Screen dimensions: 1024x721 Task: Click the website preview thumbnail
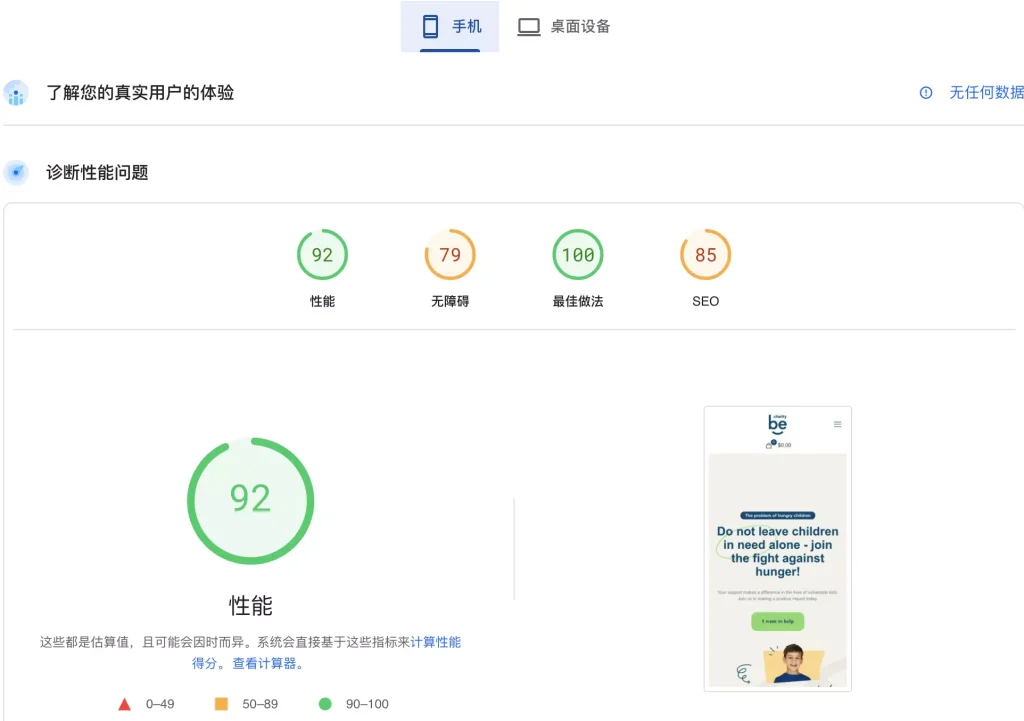[777, 550]
